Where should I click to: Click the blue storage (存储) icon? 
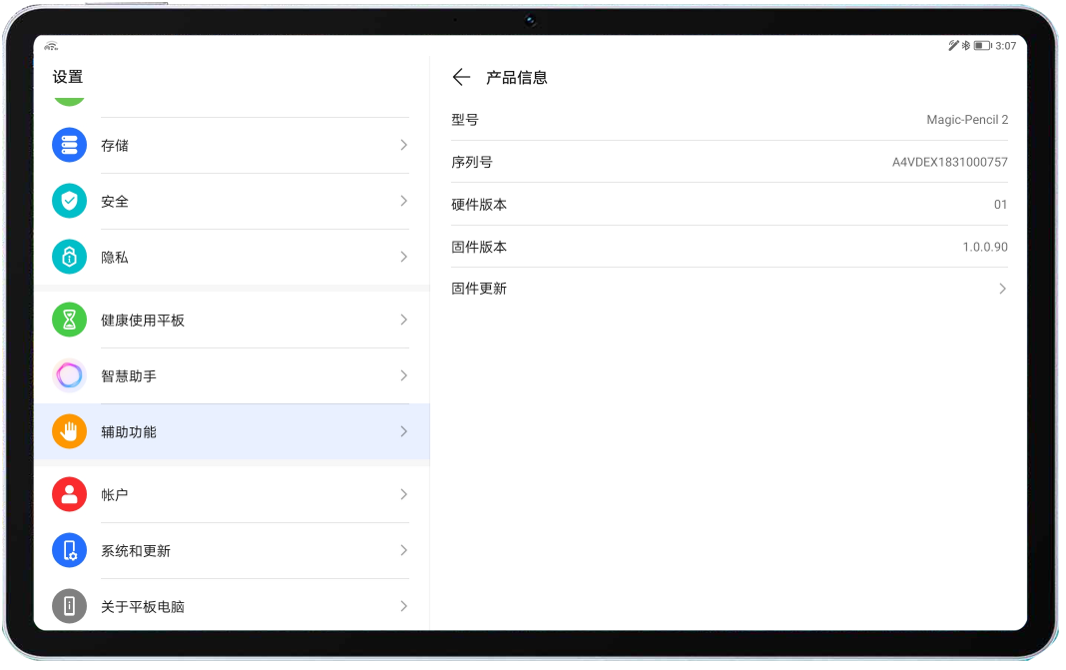click(x=69, y=145)
